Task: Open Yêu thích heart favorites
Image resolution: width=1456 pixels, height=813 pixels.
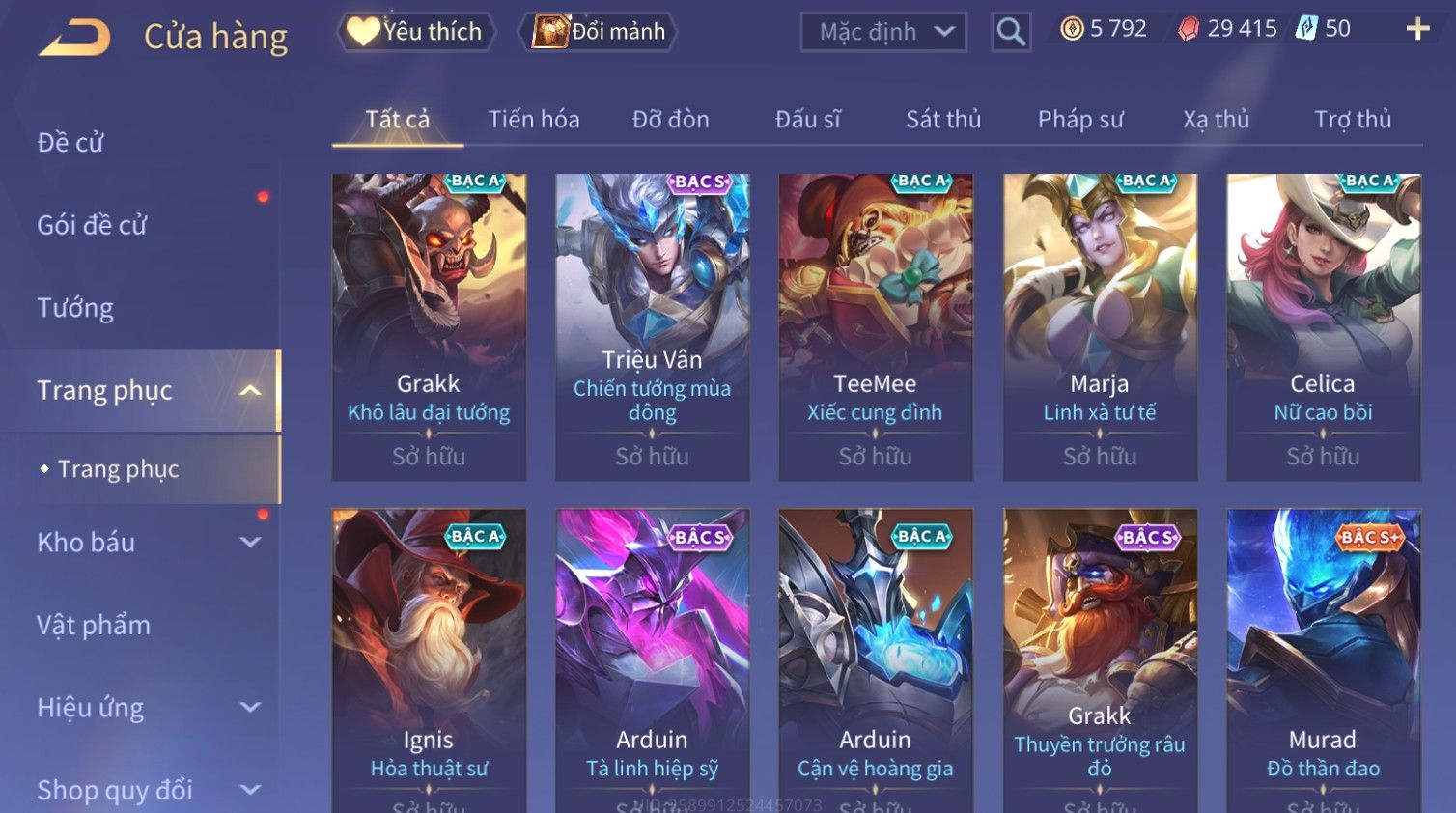Action: (415, 32)
